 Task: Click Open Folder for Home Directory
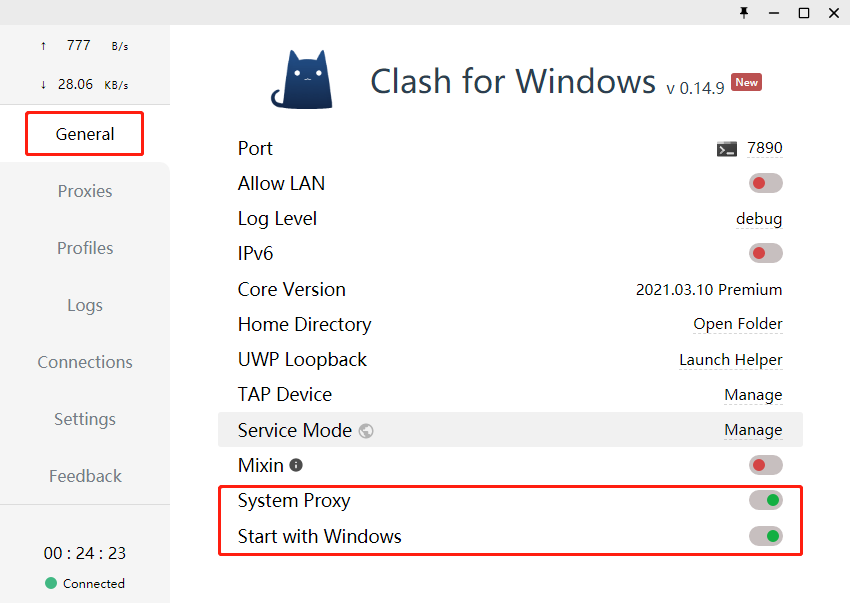pos(738,324)
